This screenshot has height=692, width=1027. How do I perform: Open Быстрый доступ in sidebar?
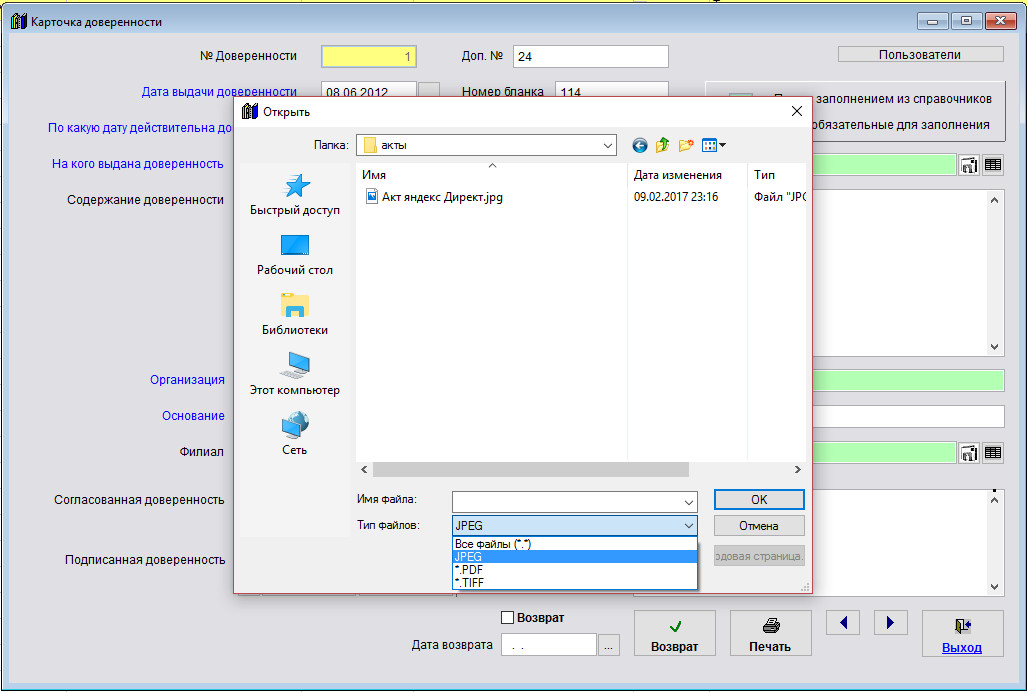pyautogui.click(x=295, y=195)
